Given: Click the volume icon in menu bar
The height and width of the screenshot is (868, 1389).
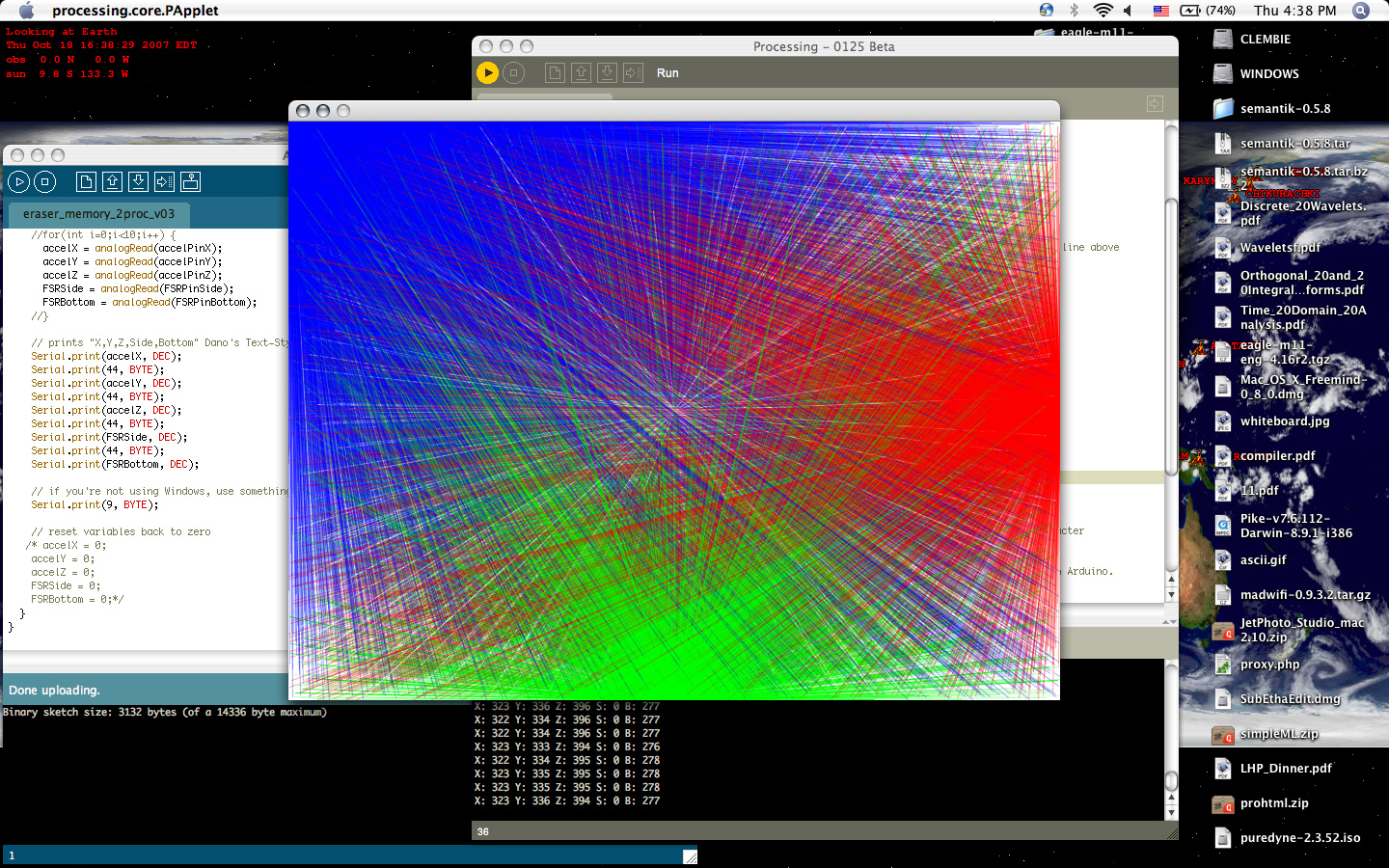Looking at the screenshot, I should tap(1128, 11).
